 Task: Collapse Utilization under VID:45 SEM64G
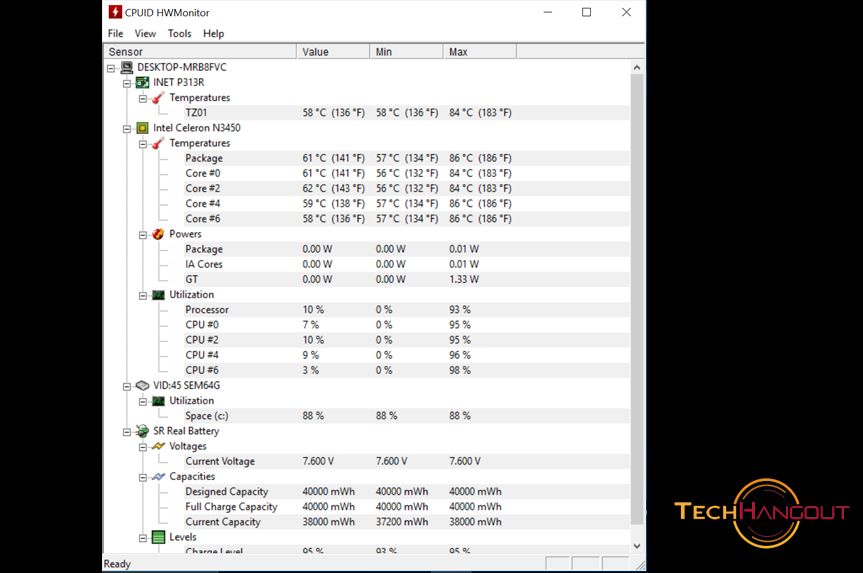click(x=143, y=402)
